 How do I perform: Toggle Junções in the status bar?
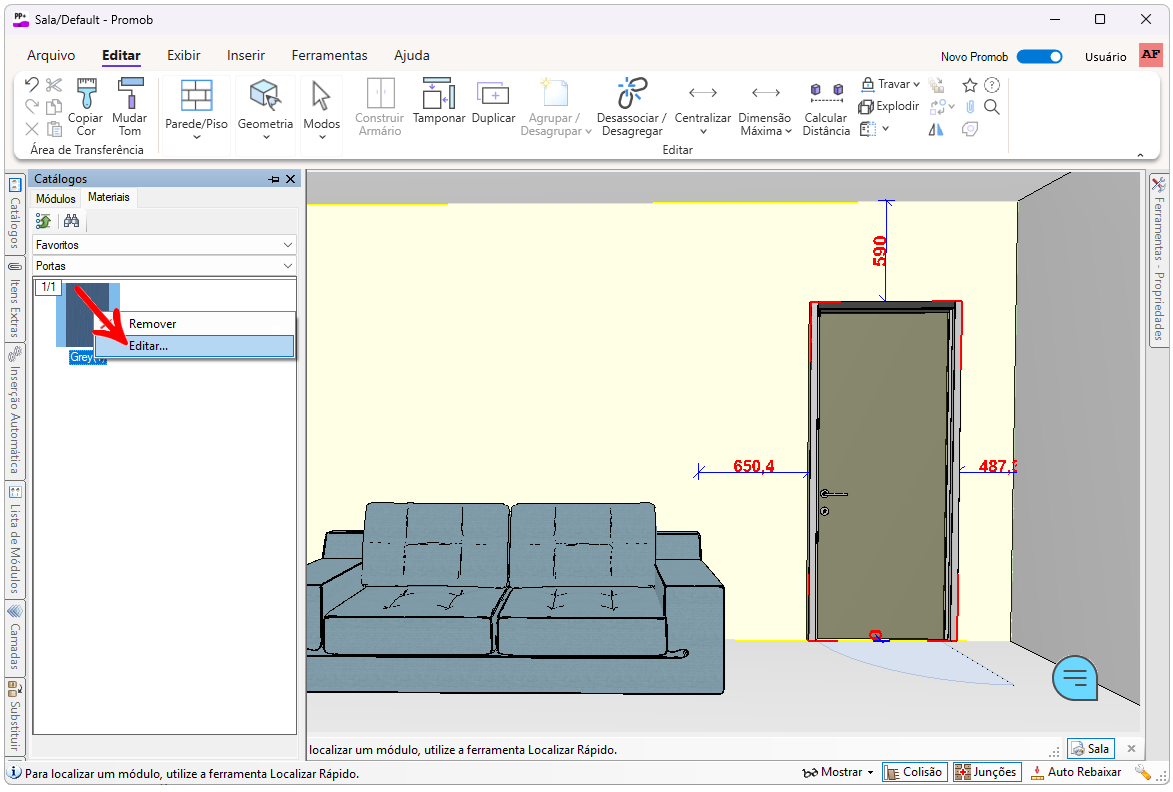986,772
